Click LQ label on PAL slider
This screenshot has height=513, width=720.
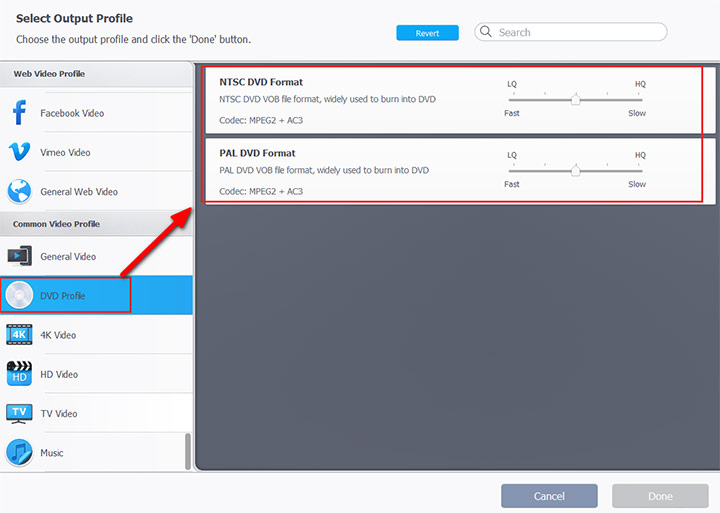(512, 155)
